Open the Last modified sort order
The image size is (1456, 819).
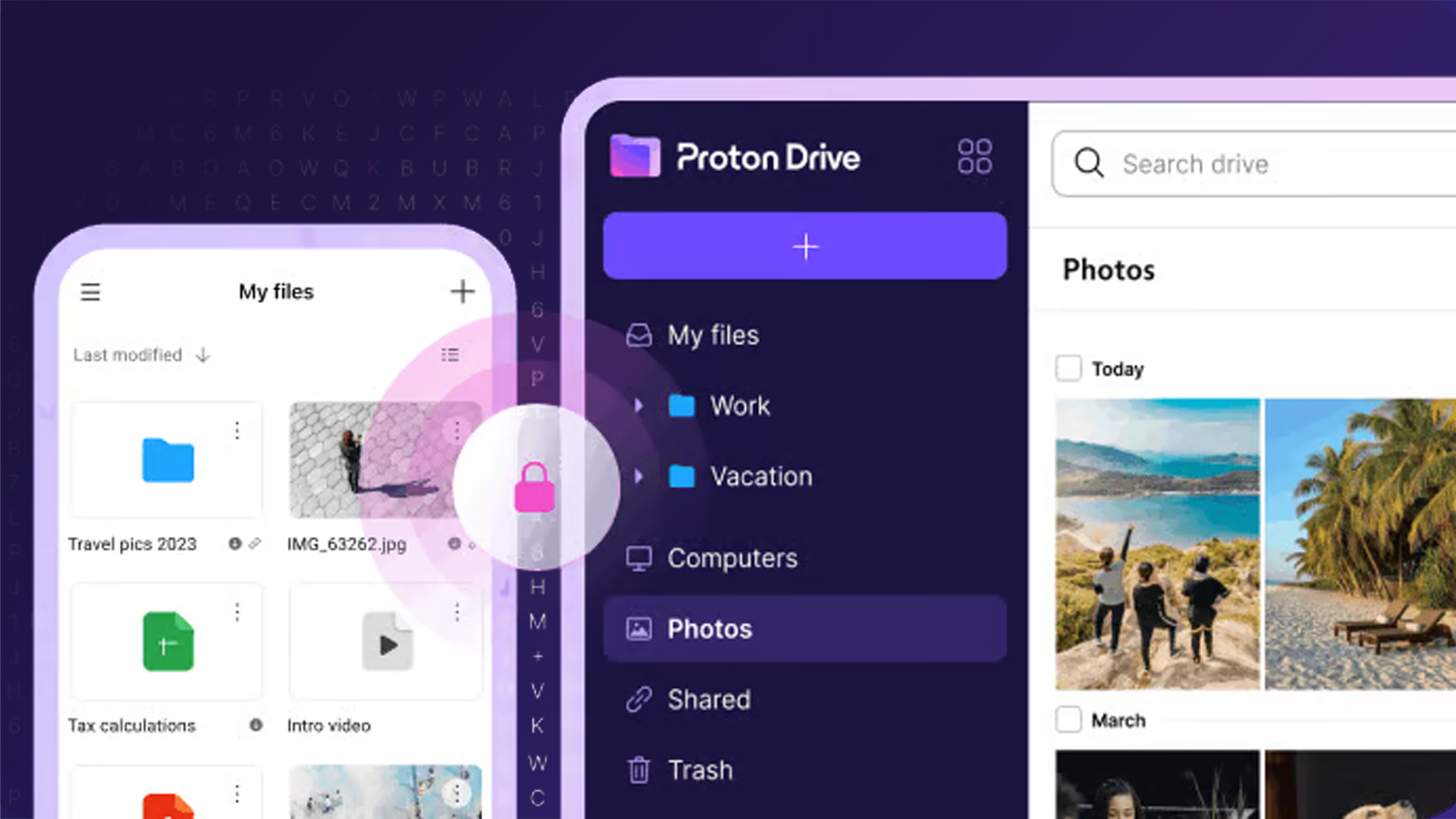pyautogui.click(x=141, y=355)
